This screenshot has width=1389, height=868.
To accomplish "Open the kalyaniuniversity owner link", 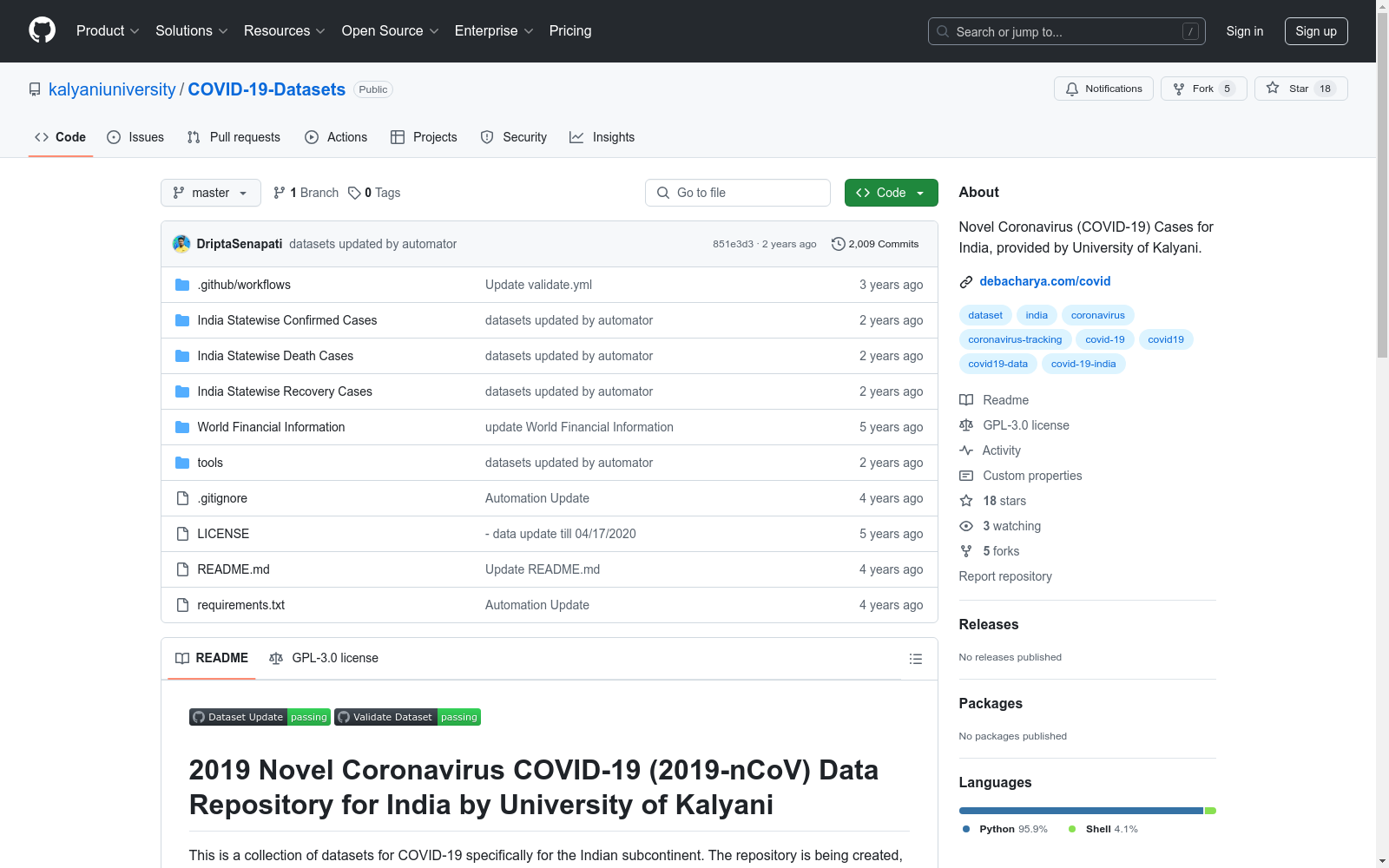I will coord(112,89).
